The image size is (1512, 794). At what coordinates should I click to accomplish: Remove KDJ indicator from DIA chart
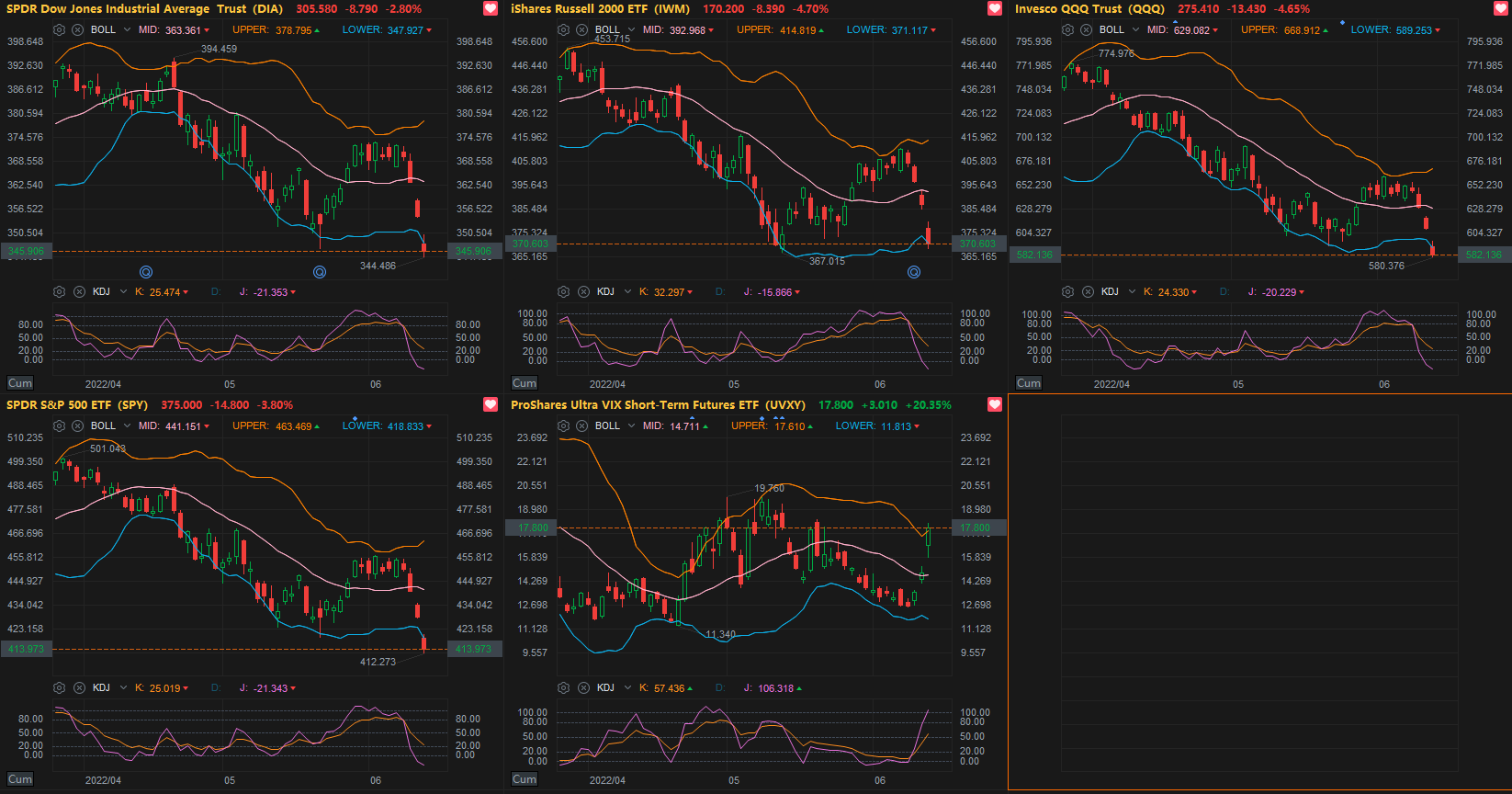click(78, 291)
